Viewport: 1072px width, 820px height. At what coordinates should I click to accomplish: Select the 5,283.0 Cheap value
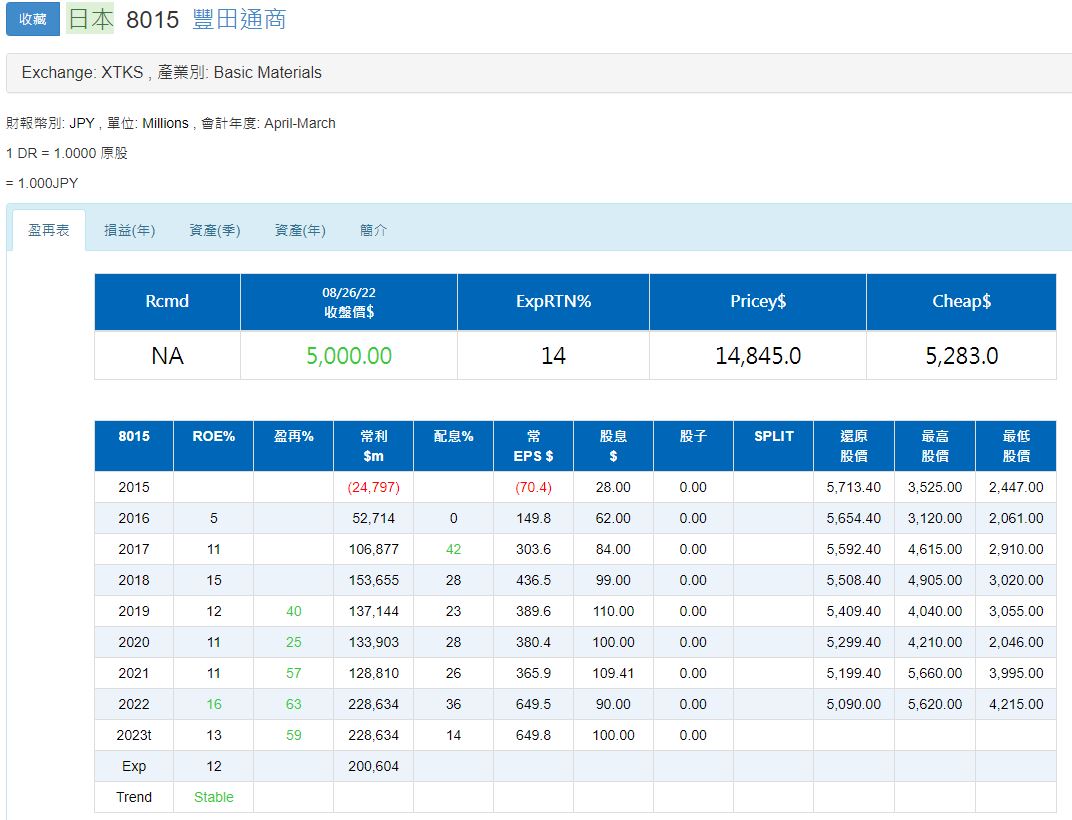tap(961, 356)
